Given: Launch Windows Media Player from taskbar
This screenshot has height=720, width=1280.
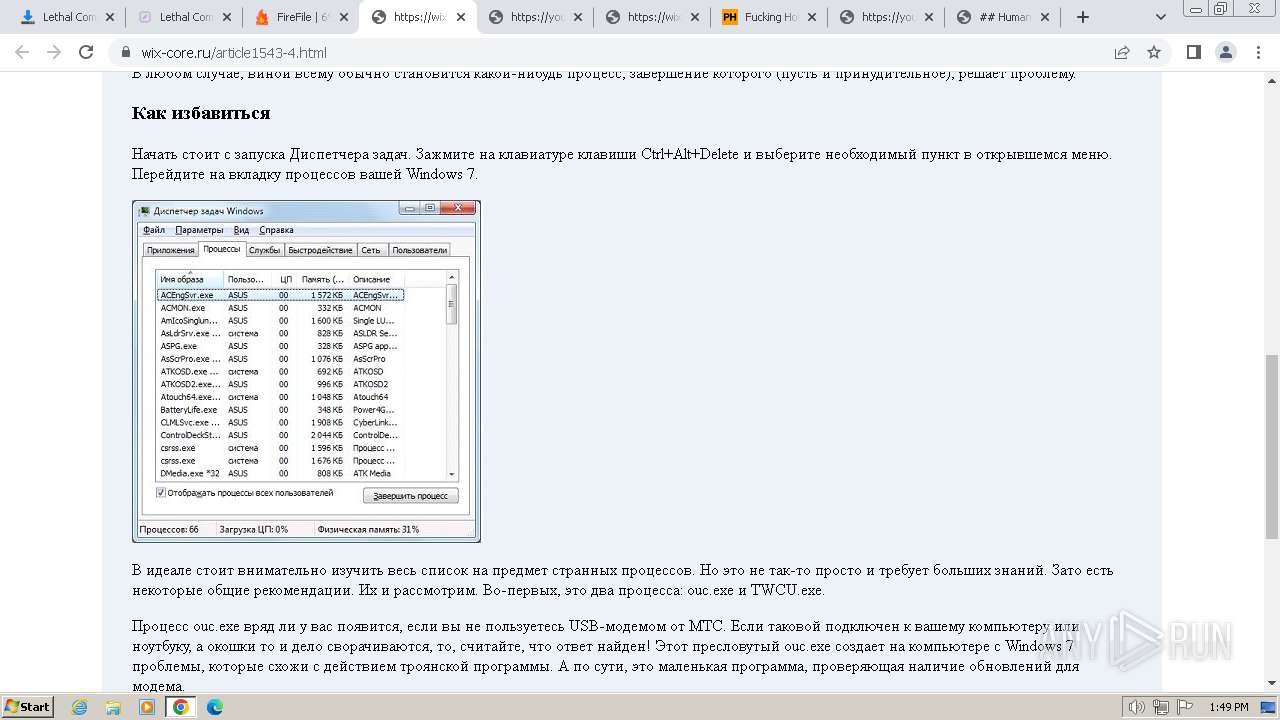Looking at the screenshot, I should (147, 707).
